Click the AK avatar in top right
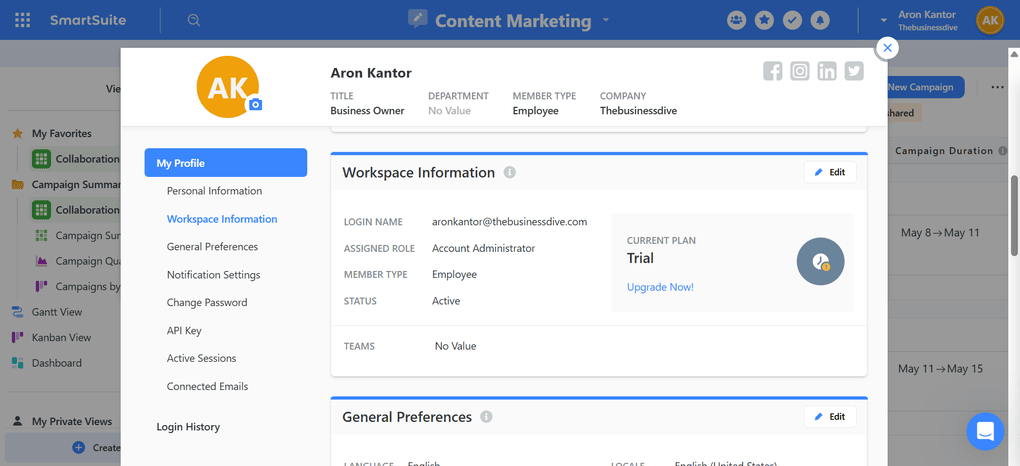 point(990,20)
